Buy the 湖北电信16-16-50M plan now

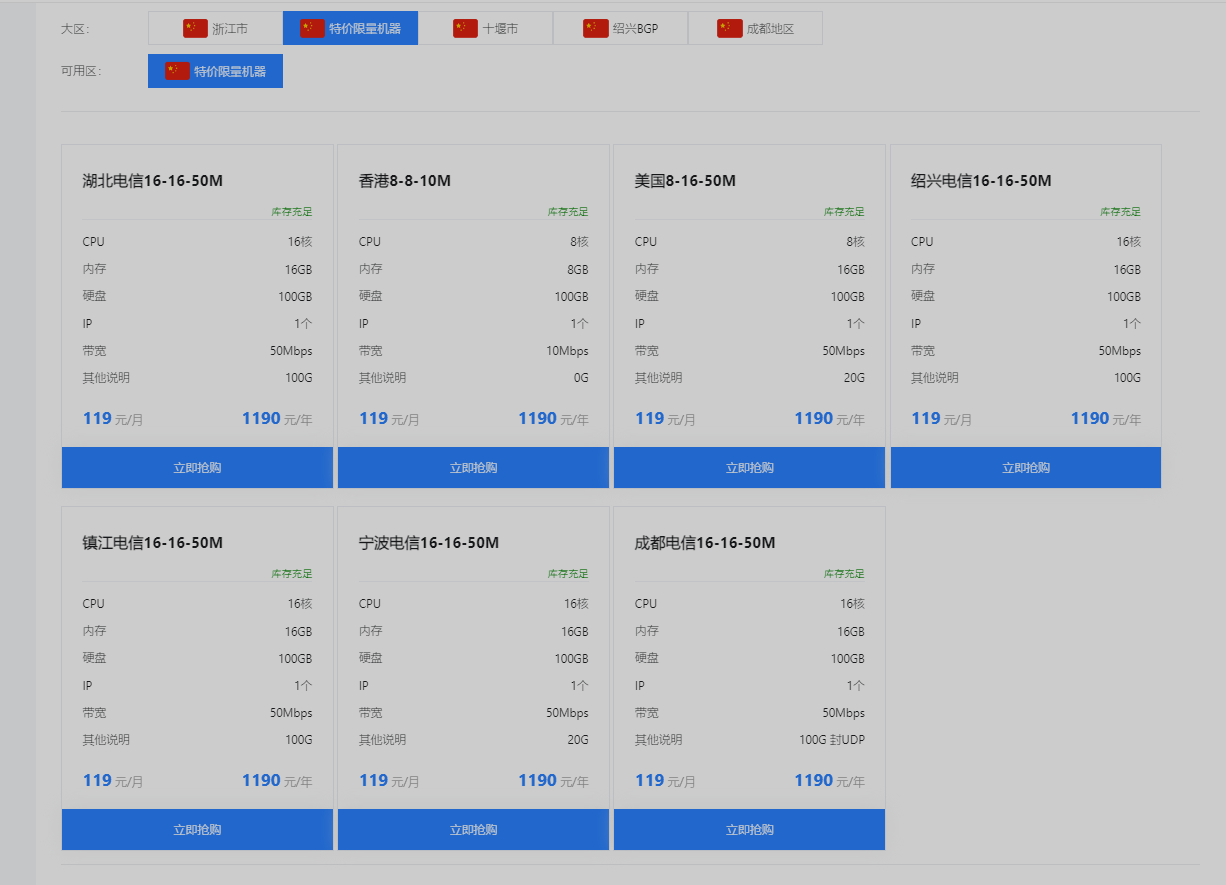tap(197, 468)
